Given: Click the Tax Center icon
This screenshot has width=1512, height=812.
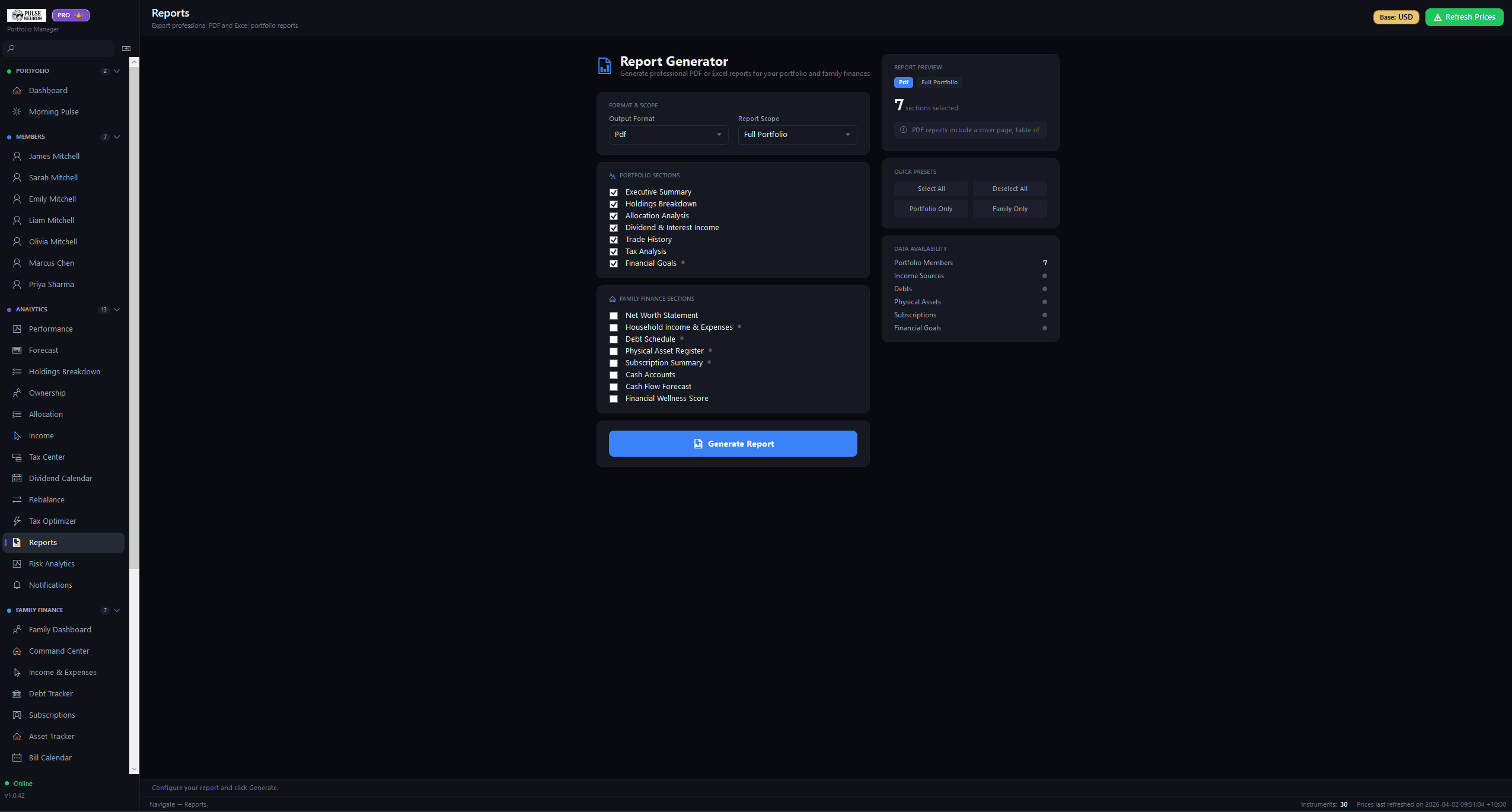Looking at the screenshot, I should pyautogui.click(x=17, y=457).
